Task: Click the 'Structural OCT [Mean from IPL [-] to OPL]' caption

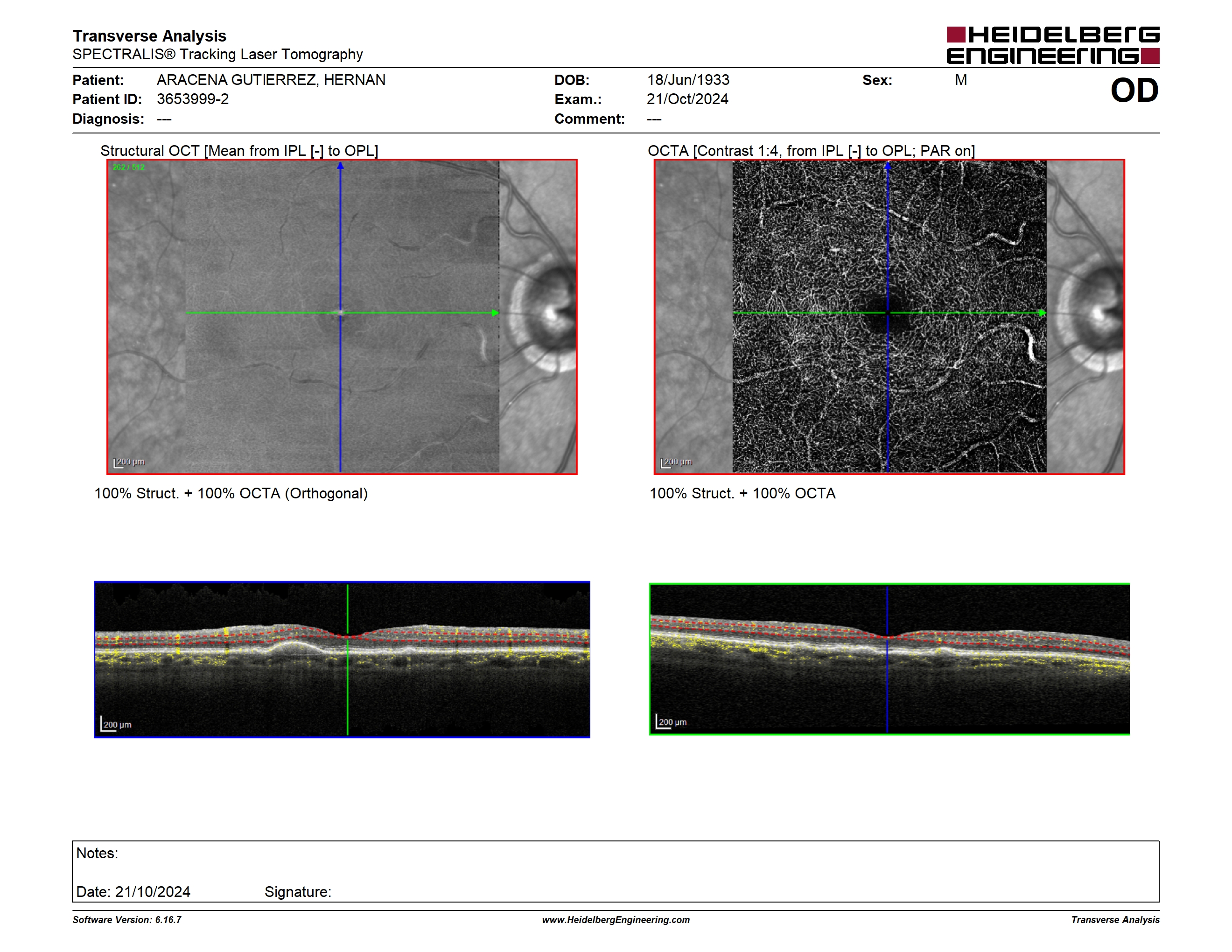Action: pyautogui.click(x=239, y=151)
